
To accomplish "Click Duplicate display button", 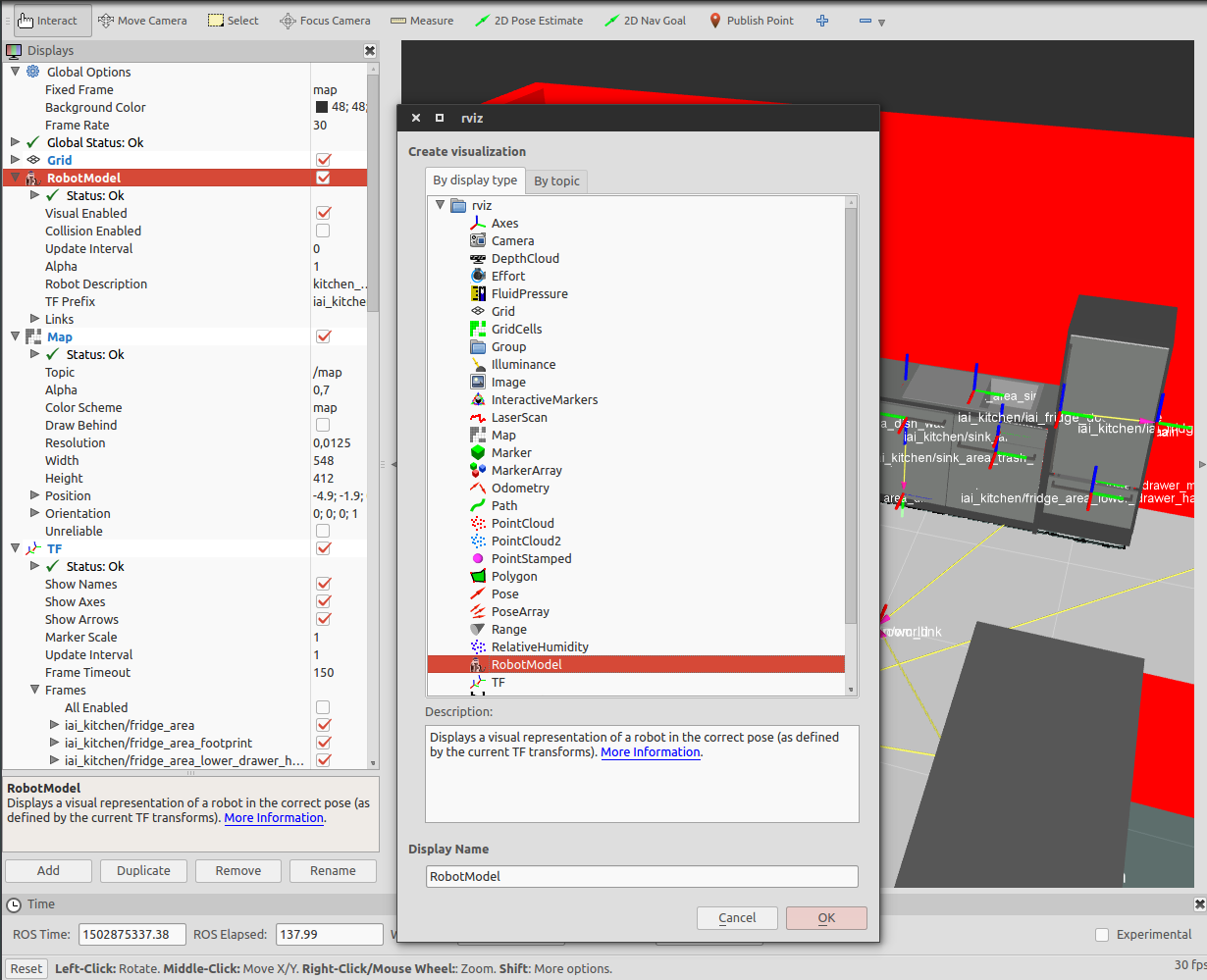I will coord(143,871).
